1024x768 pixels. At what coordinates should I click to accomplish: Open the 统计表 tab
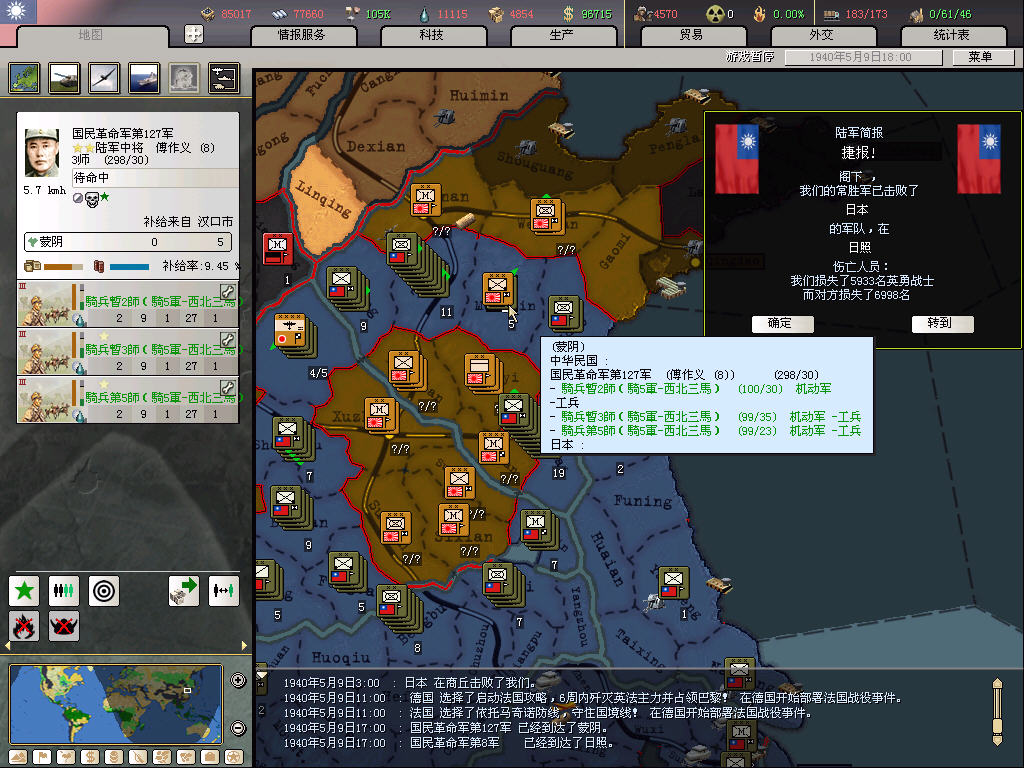tap(952, 35)
